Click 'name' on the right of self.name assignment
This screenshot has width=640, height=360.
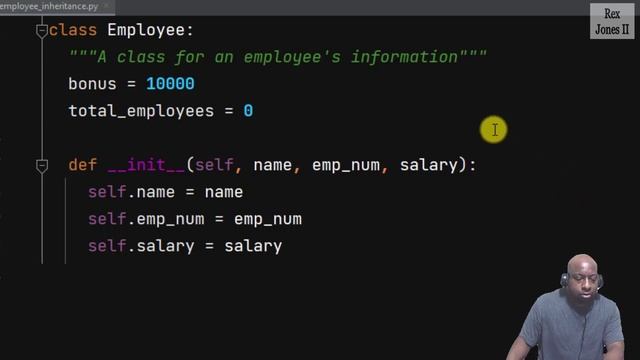coord(224,192)
